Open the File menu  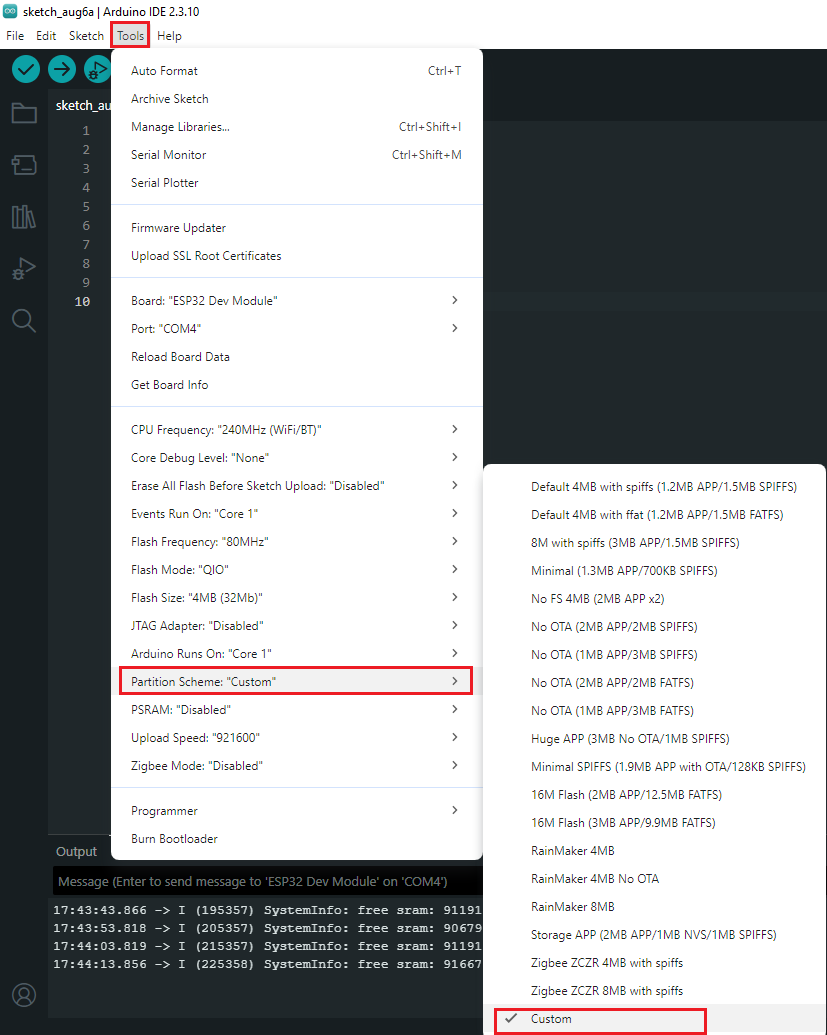[x=15, y=36]
